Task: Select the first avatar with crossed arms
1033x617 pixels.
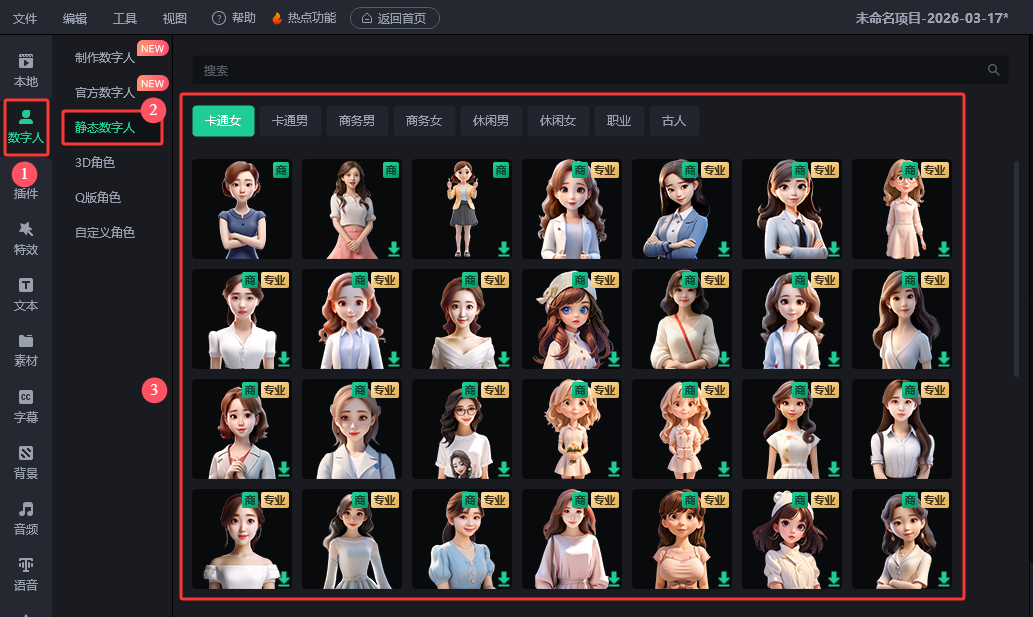Action: (242, 209)
